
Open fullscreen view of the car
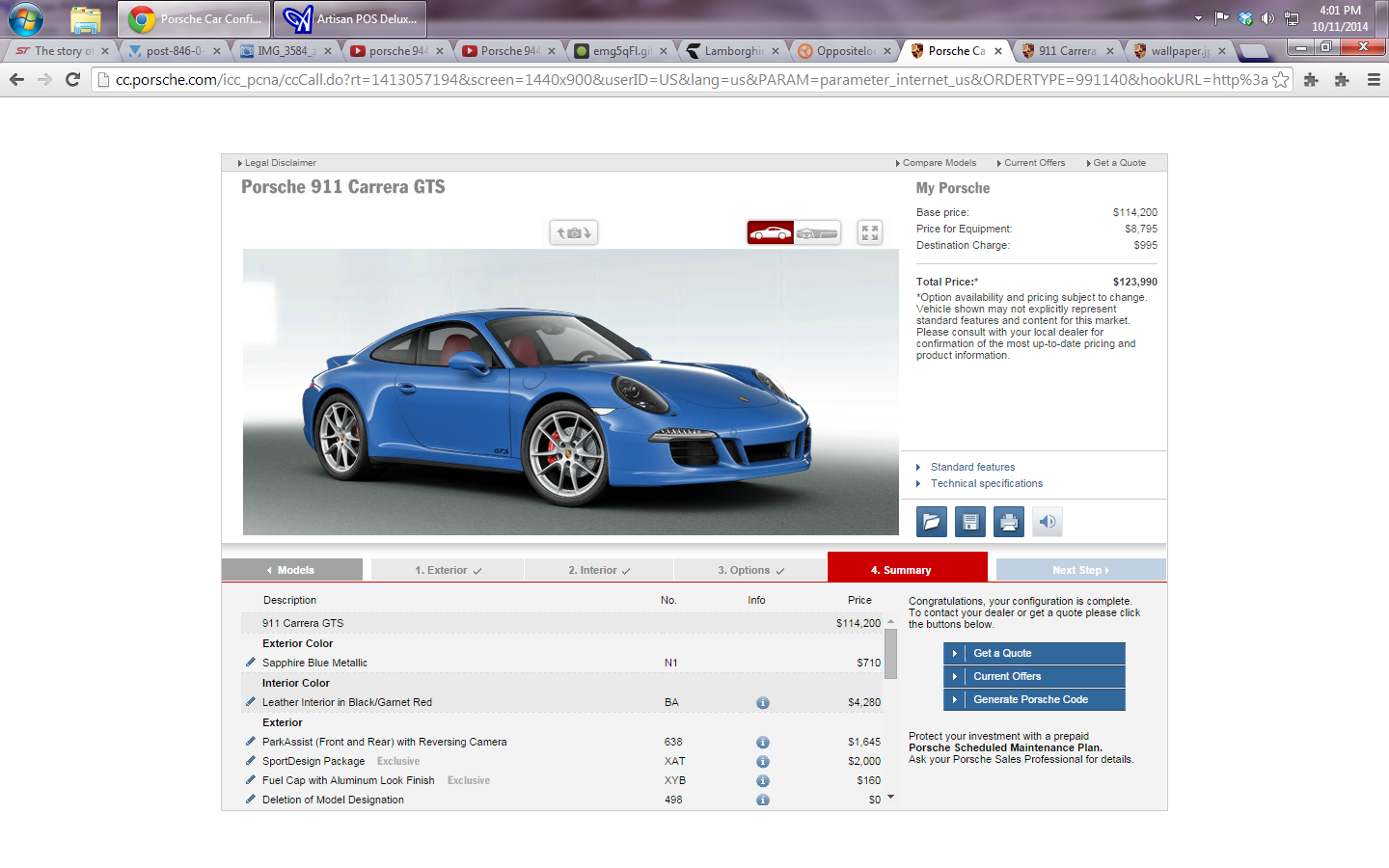870,232
